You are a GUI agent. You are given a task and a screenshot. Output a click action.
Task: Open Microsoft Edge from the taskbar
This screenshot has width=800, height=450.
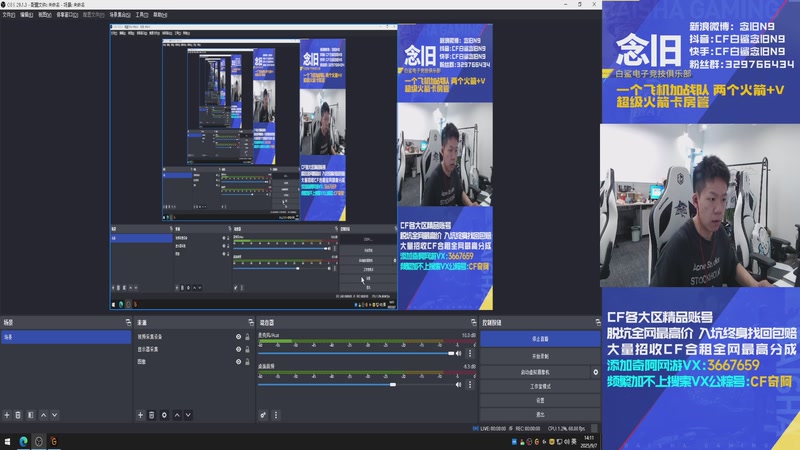[23, 441]
